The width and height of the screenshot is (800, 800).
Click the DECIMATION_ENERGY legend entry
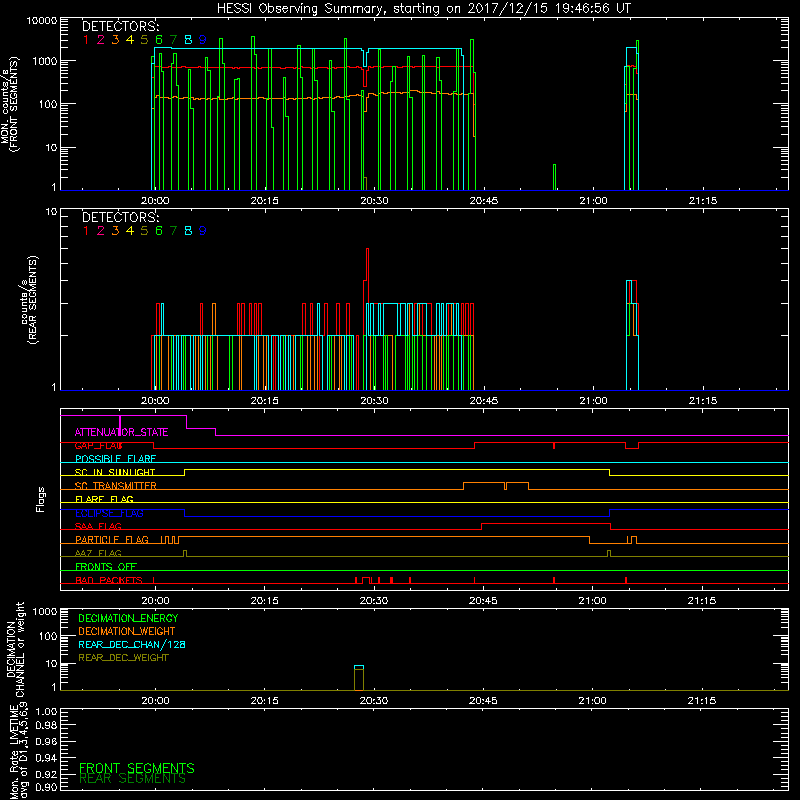(x=128, y=618)
